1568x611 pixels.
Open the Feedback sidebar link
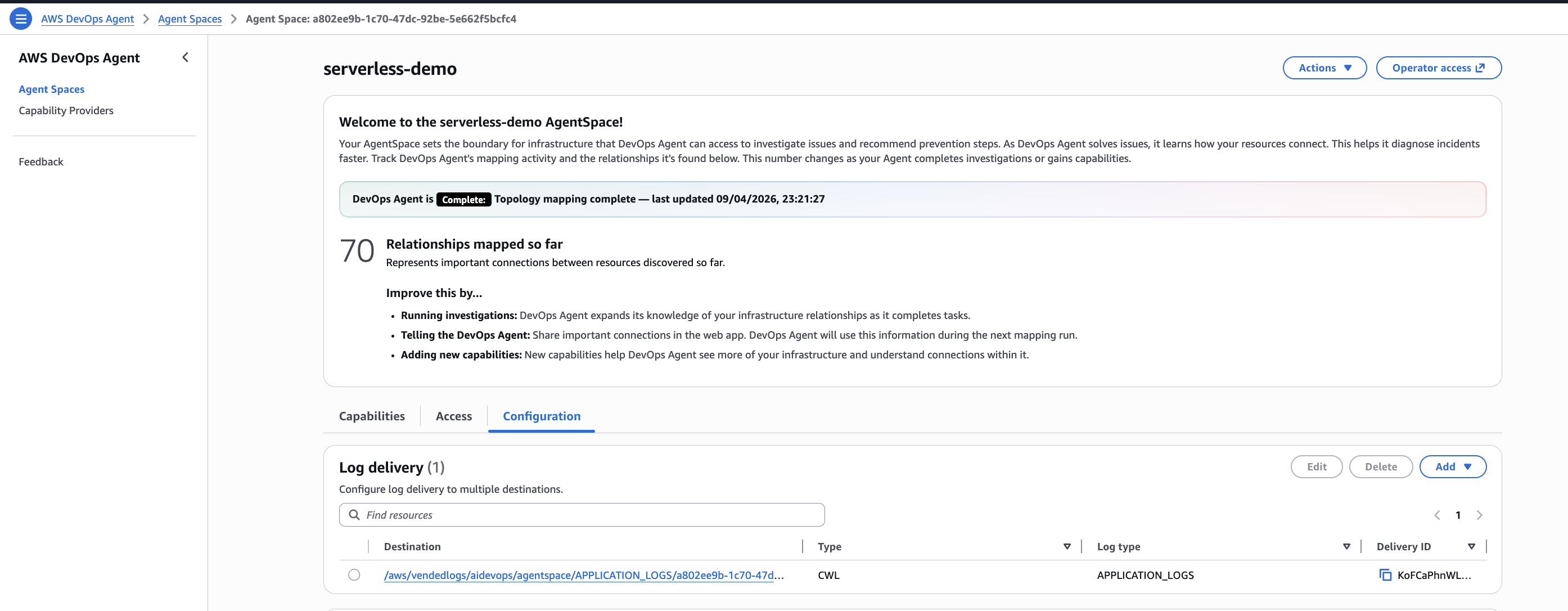point(41,161)
